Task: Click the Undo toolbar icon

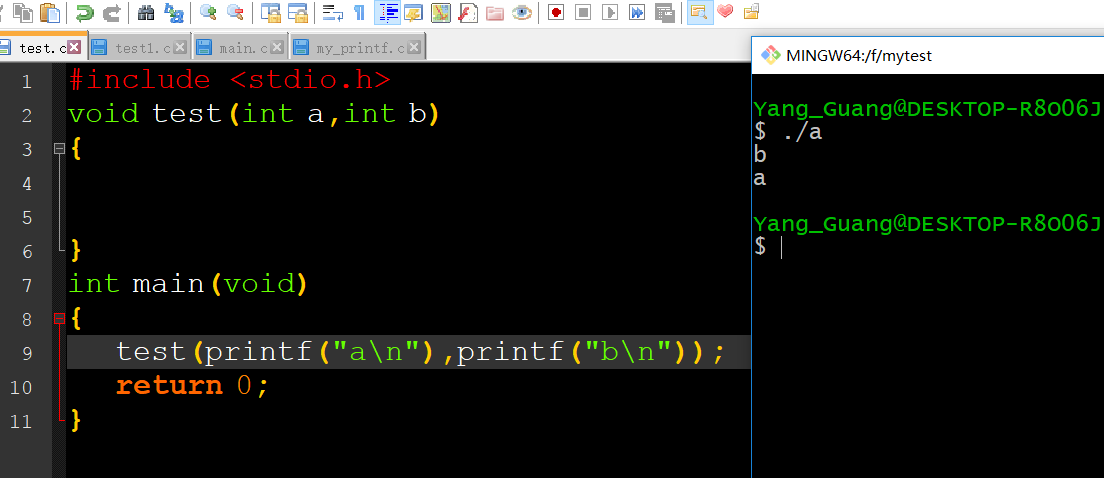Action: pyautogui.click(x=85, y=12)
